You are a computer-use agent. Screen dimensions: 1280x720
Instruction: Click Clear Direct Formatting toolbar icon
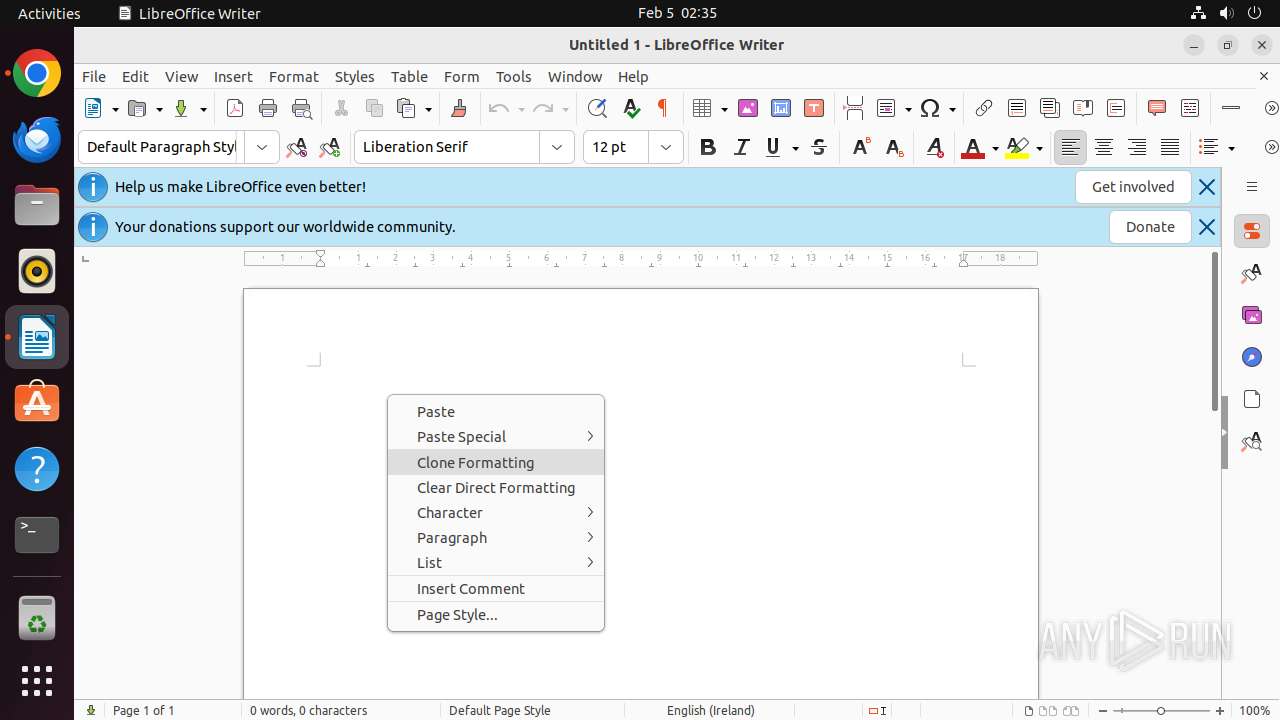(934, 147)
